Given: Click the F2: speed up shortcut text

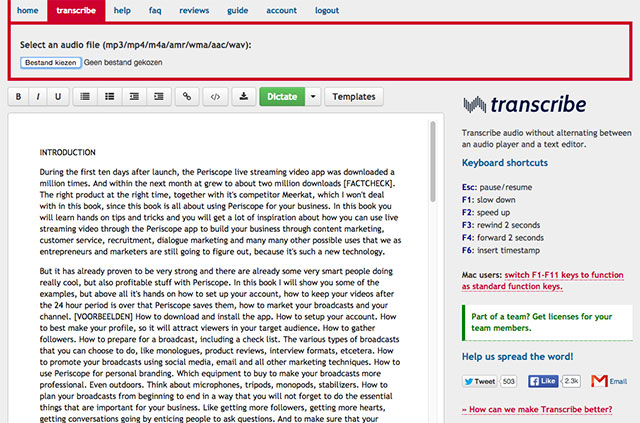Looking at the screenshot, I should [486, 213].
